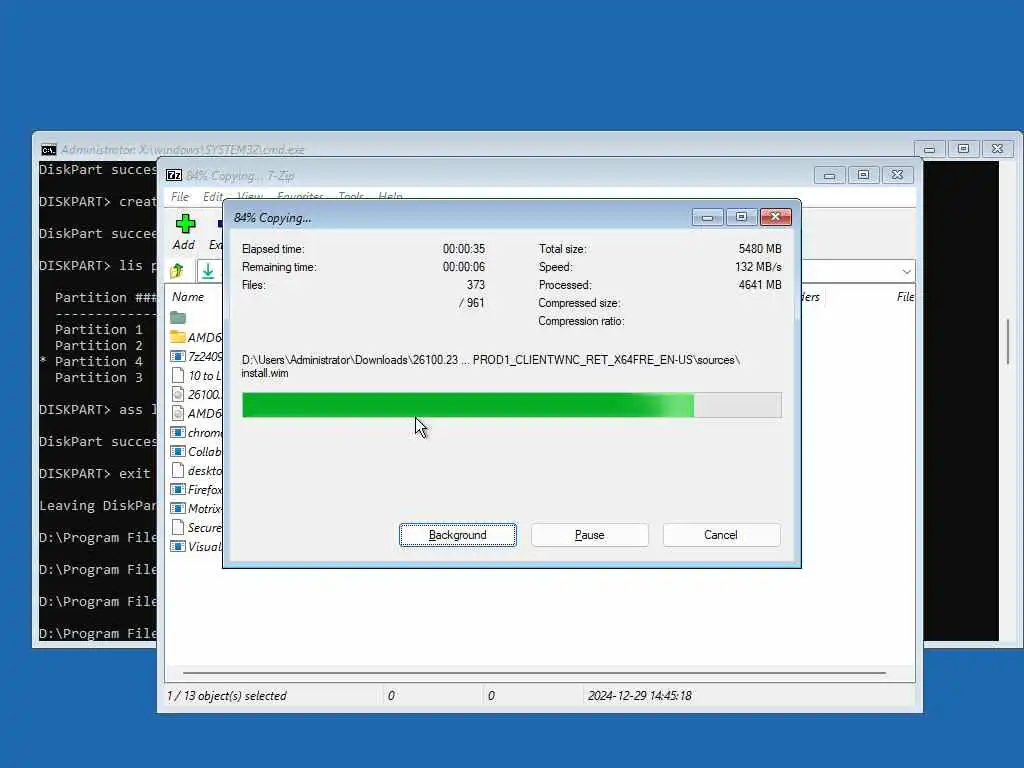
Task: Open the View menu in 7-Zip
Action: pyautogui.click(x=249, y=197)
